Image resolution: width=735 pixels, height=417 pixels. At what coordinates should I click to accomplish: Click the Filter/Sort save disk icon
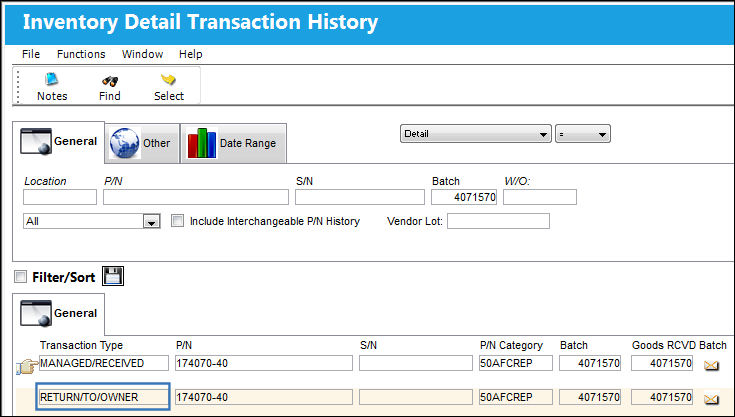[113, 276]
